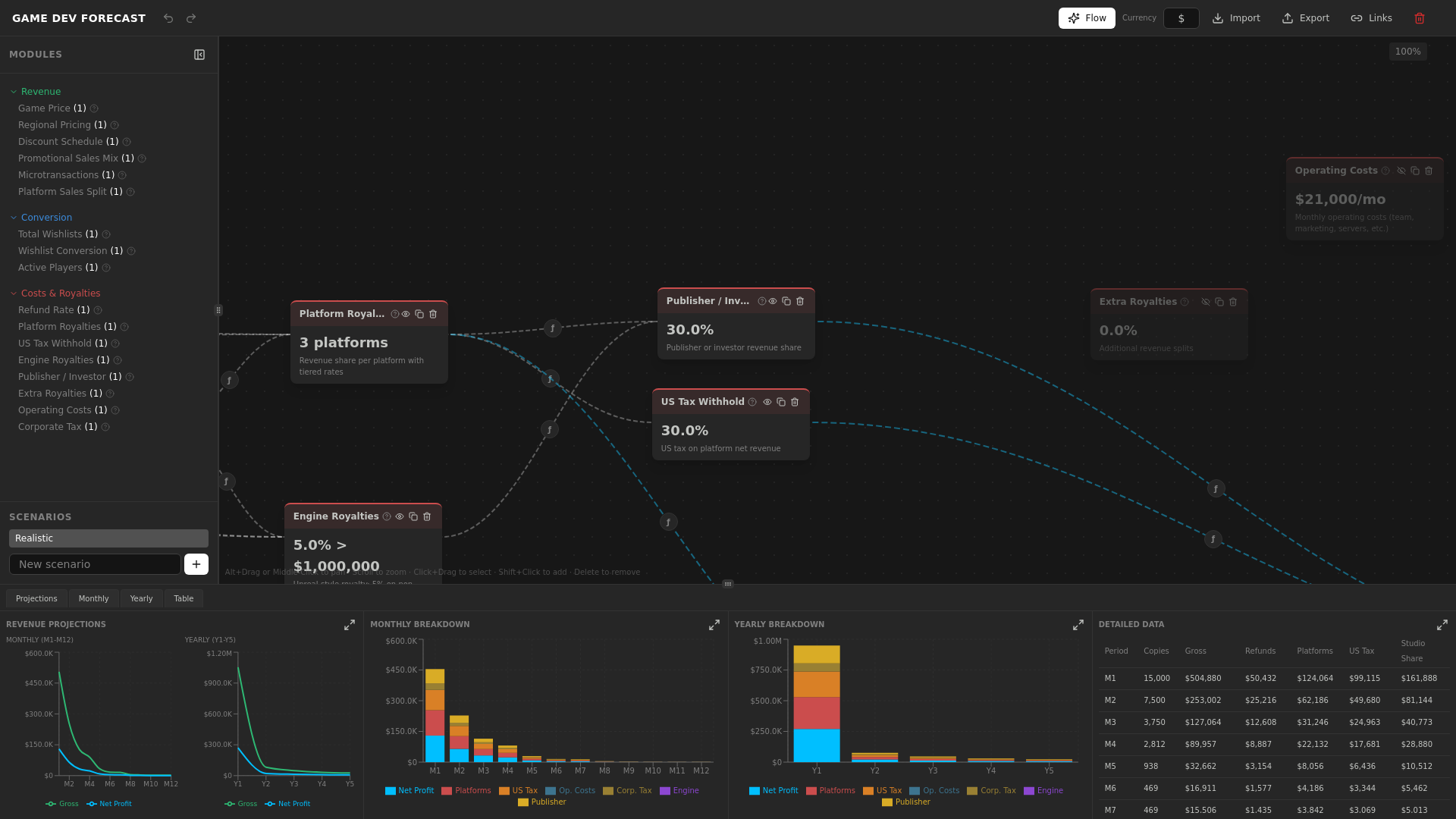Open the Table tab
The height and width of the screenshot is (819, 1456).
[184, 598]
